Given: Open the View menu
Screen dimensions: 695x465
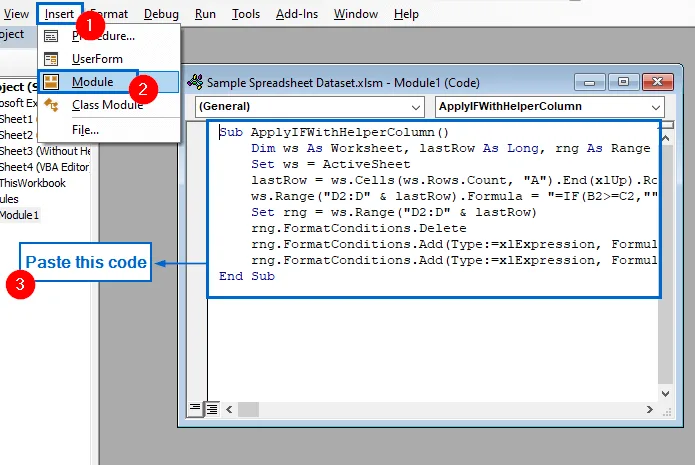Looking at the screenshot, I should click(x=15, y=14).
